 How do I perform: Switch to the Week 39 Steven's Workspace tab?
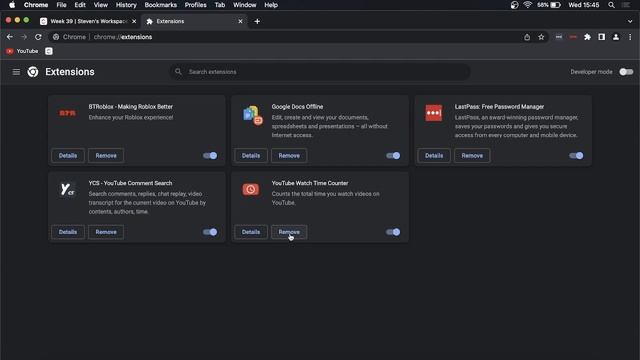[x=89, y=21]
